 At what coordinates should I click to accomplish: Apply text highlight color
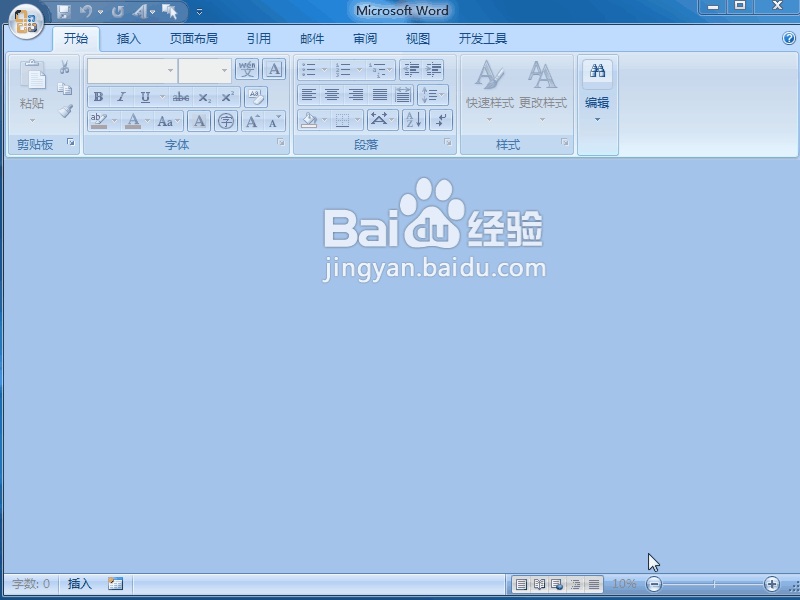(98, 121)
